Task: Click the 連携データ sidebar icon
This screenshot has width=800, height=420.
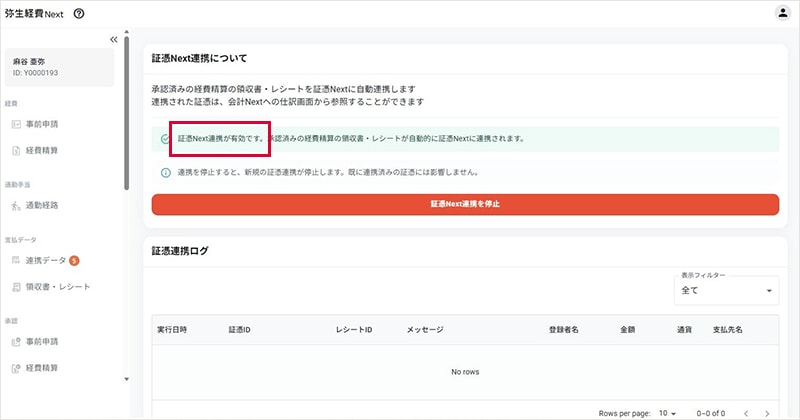Action: (x=16, y=260)
